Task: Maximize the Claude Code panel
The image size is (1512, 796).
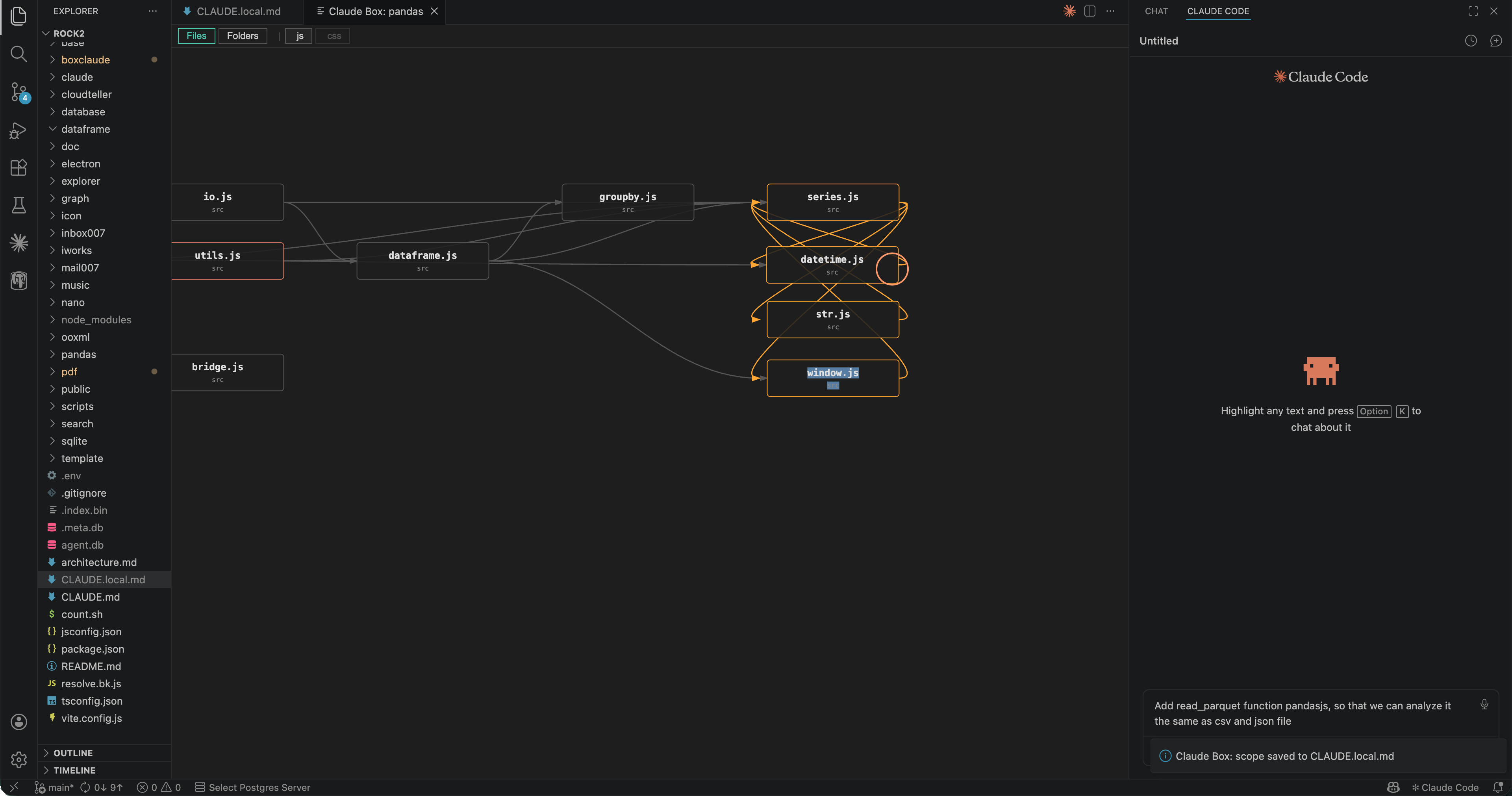Action: click(1473, 11)
